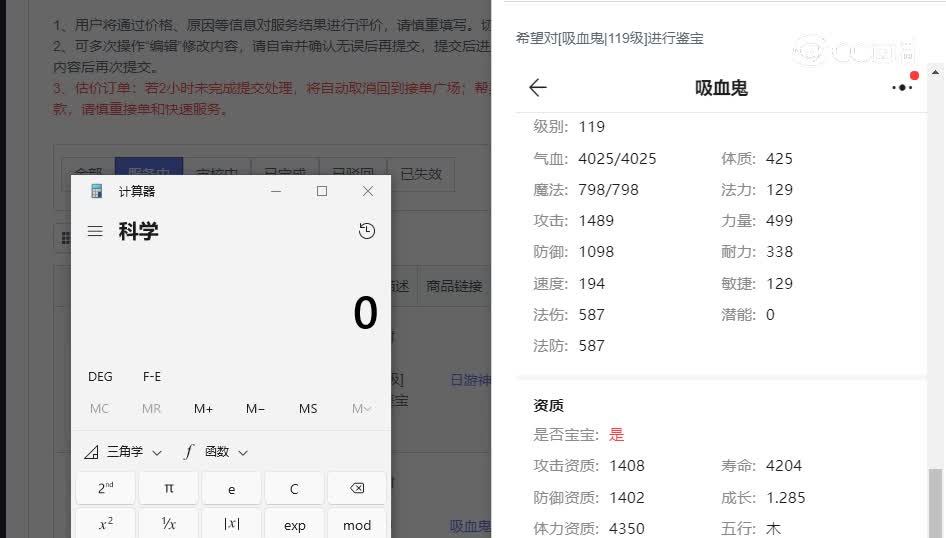The image size is (946, 538).
Task: Close the calculator window
Action: (368, 191)
